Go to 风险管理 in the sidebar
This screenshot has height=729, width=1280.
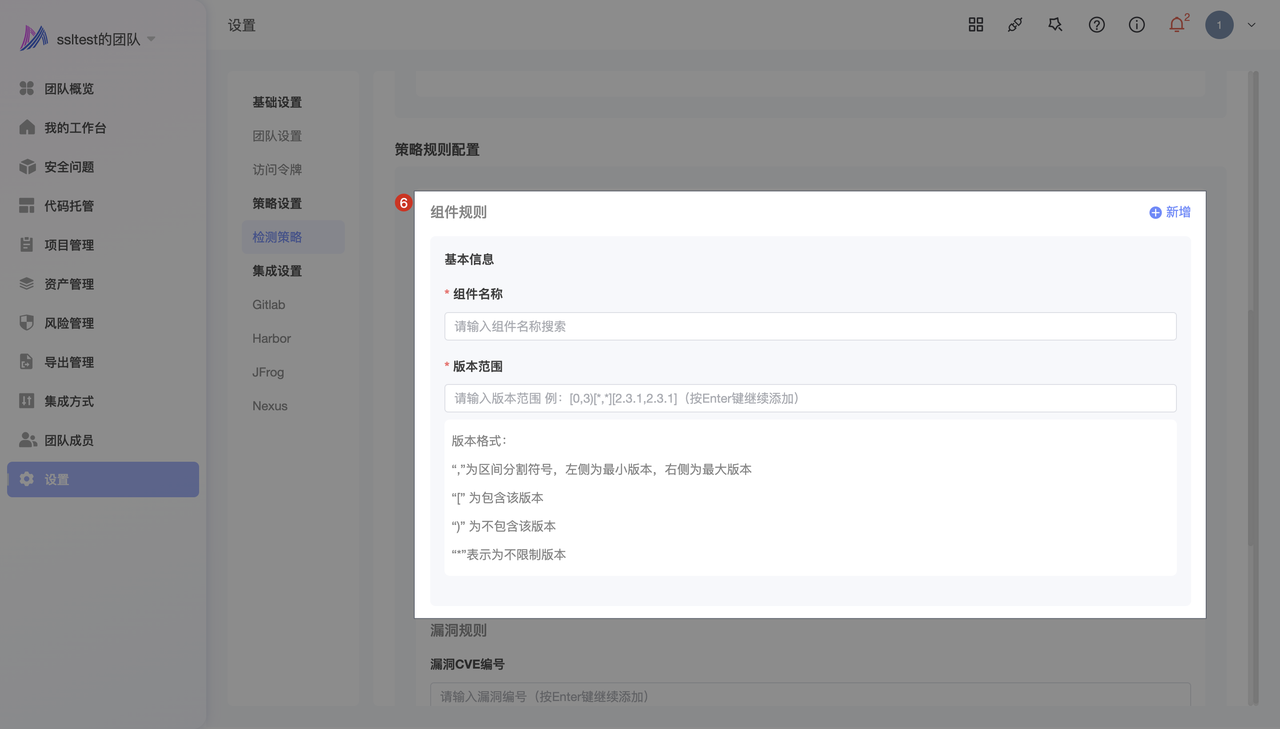[68, 323]
